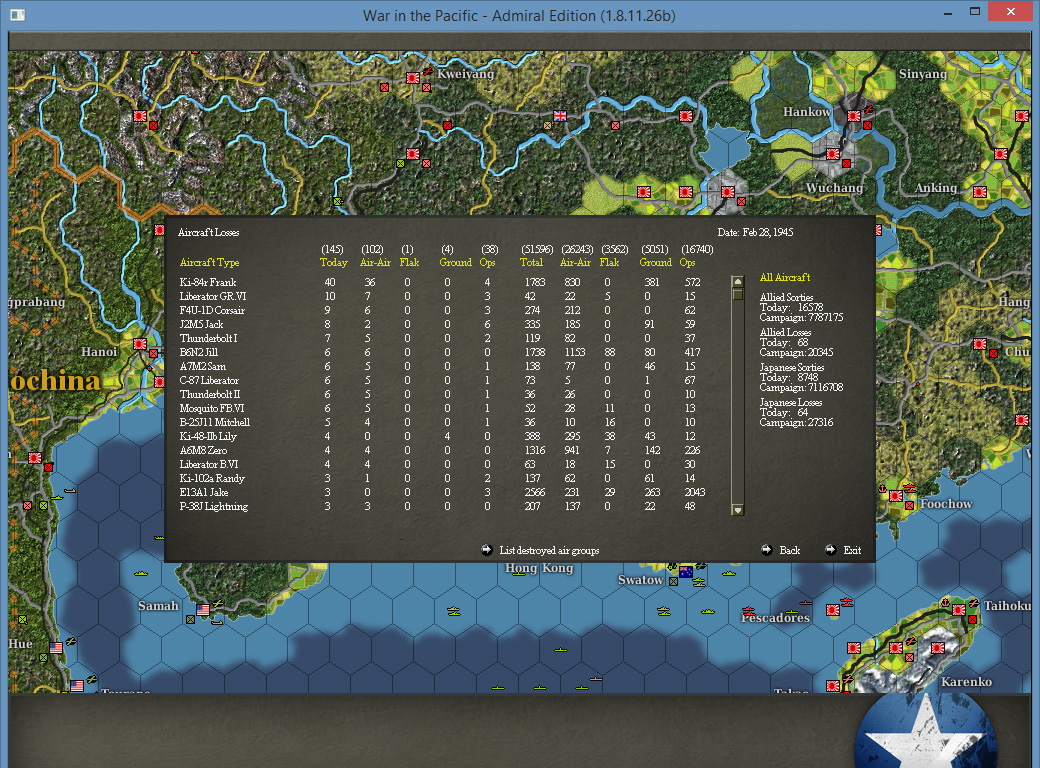Sort by Flak header under (3562)
The image size is (1040, 768).
(610, 263)
